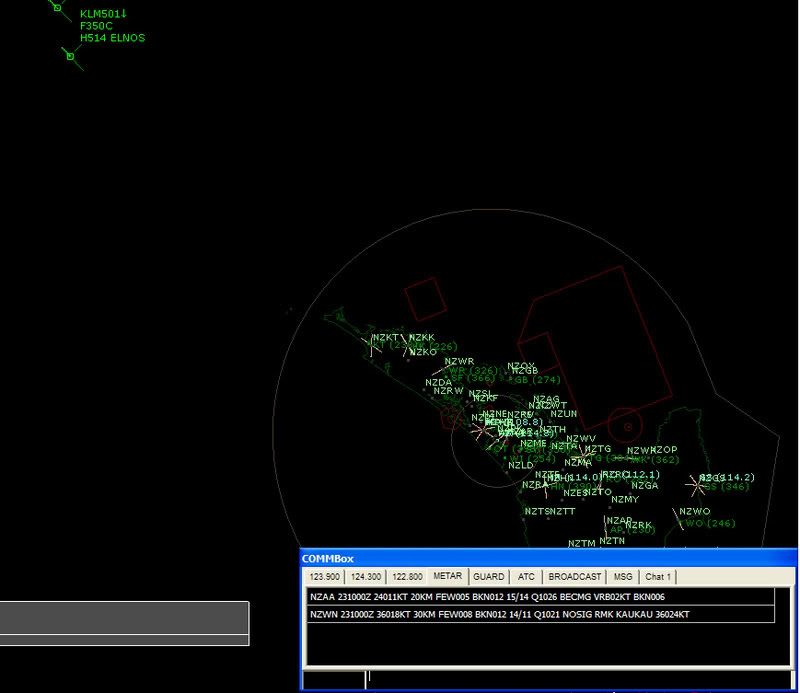Open the BROADCAST tab
Screen dimensions: 800x693
tap(574, 577)
